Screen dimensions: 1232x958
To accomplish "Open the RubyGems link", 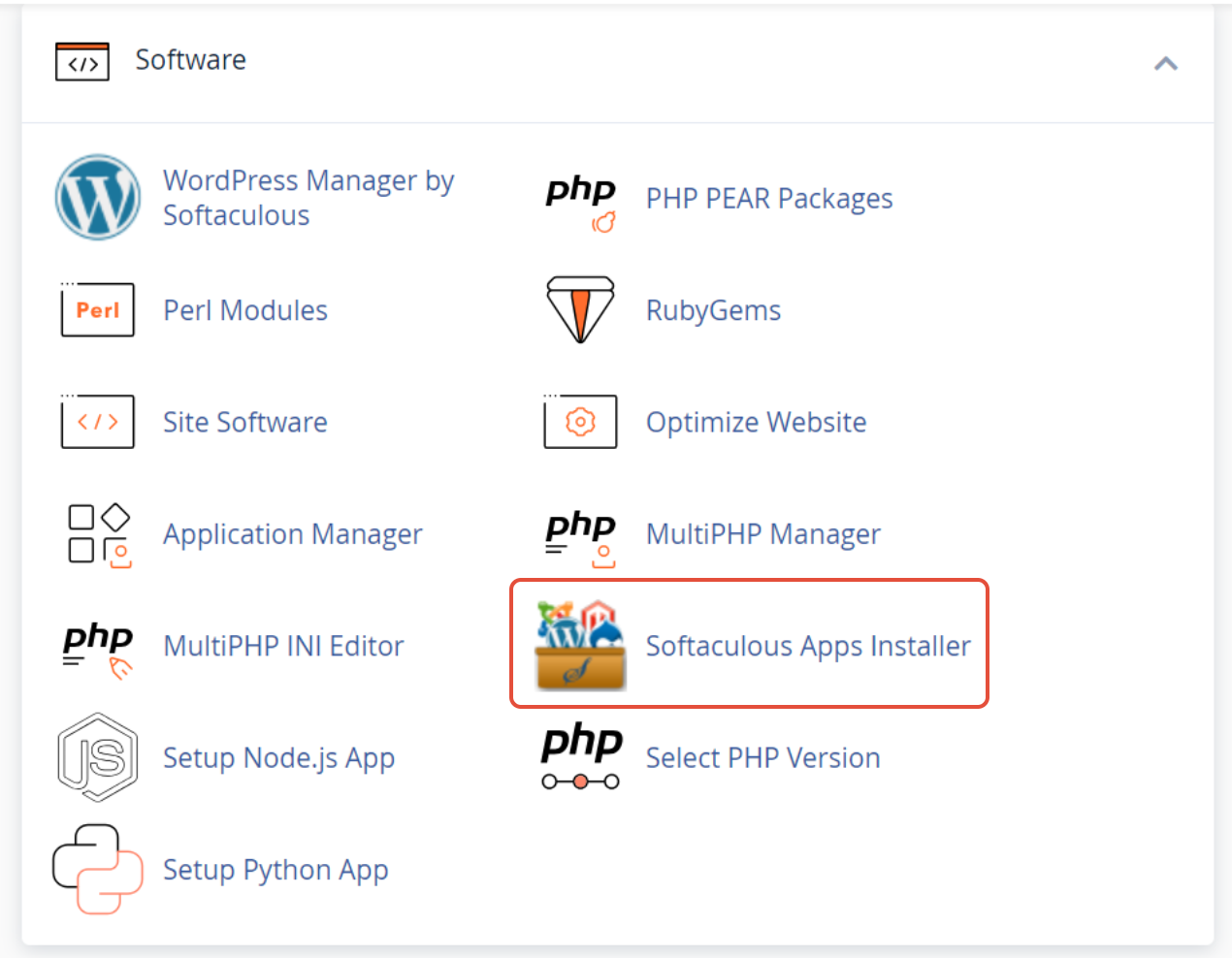I will [713, 310].
